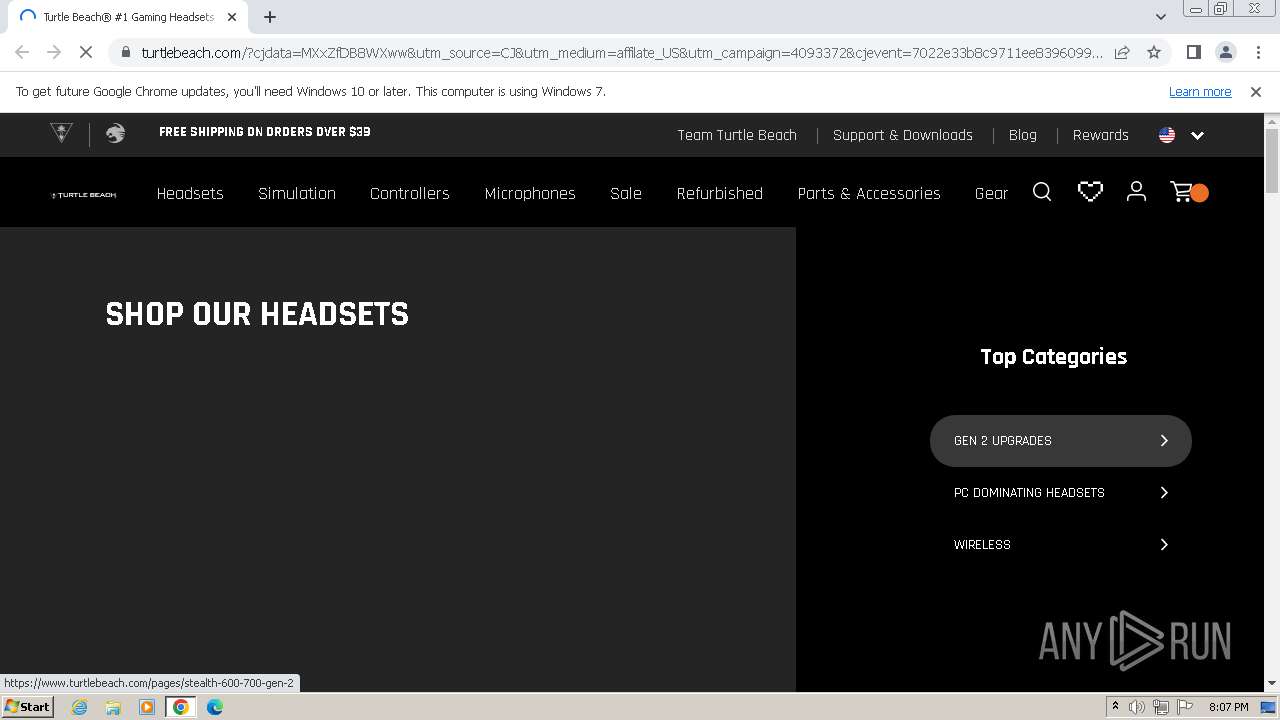This screenshot has width=1280, height=720.
Task: Launch Internet Explorer from taskbar
Action: pyautogui.click(x=80, y=707)
